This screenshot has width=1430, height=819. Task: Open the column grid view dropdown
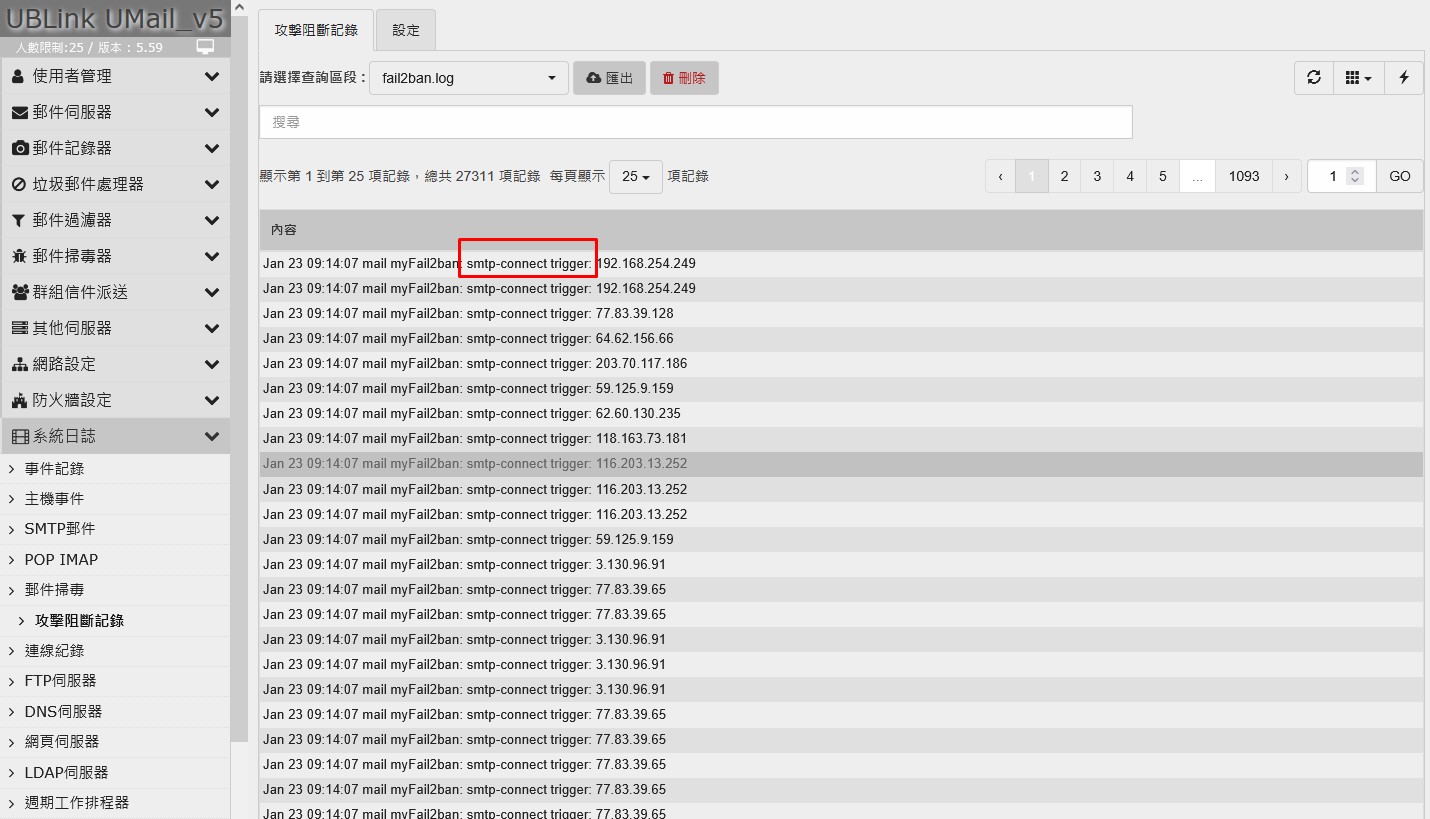[x=1358, y=78]
